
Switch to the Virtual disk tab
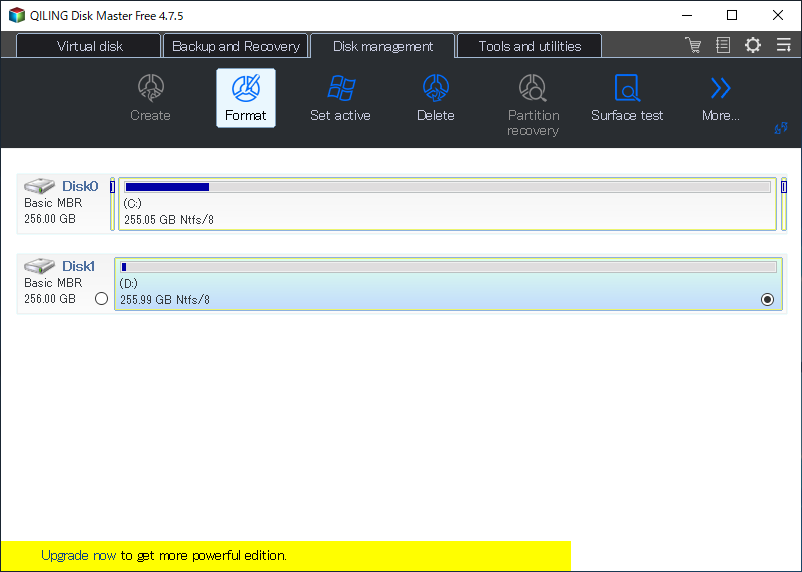coord(89,46)
